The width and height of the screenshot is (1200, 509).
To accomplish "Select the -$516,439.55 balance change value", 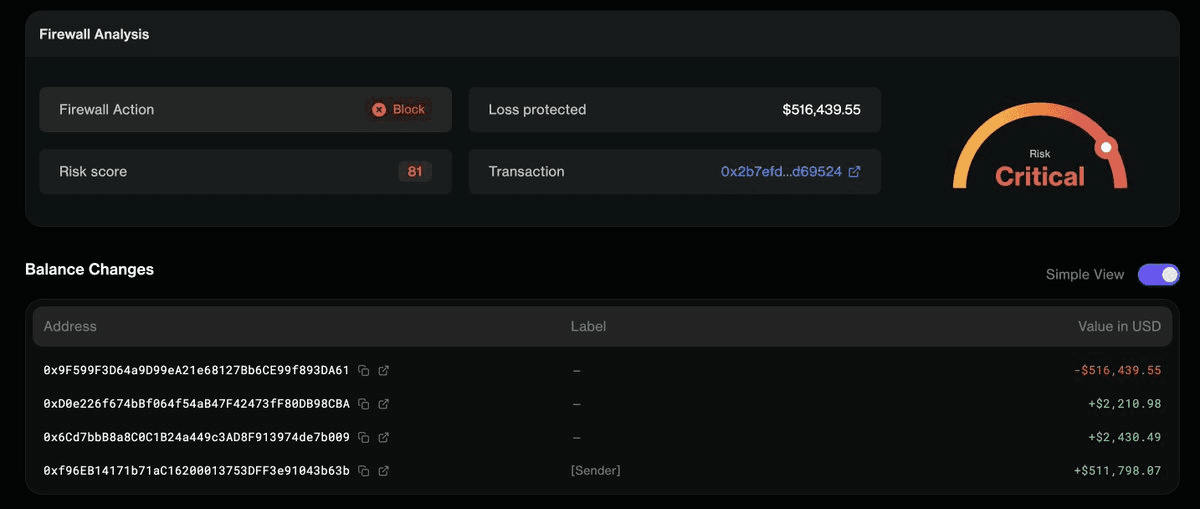I will click(x=1117, y=371).
